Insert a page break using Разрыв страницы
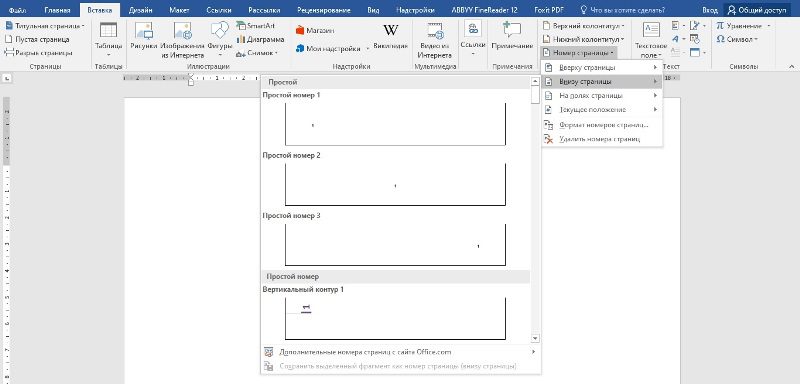Viewport: 800px width, 384px height. click(38, 53)
